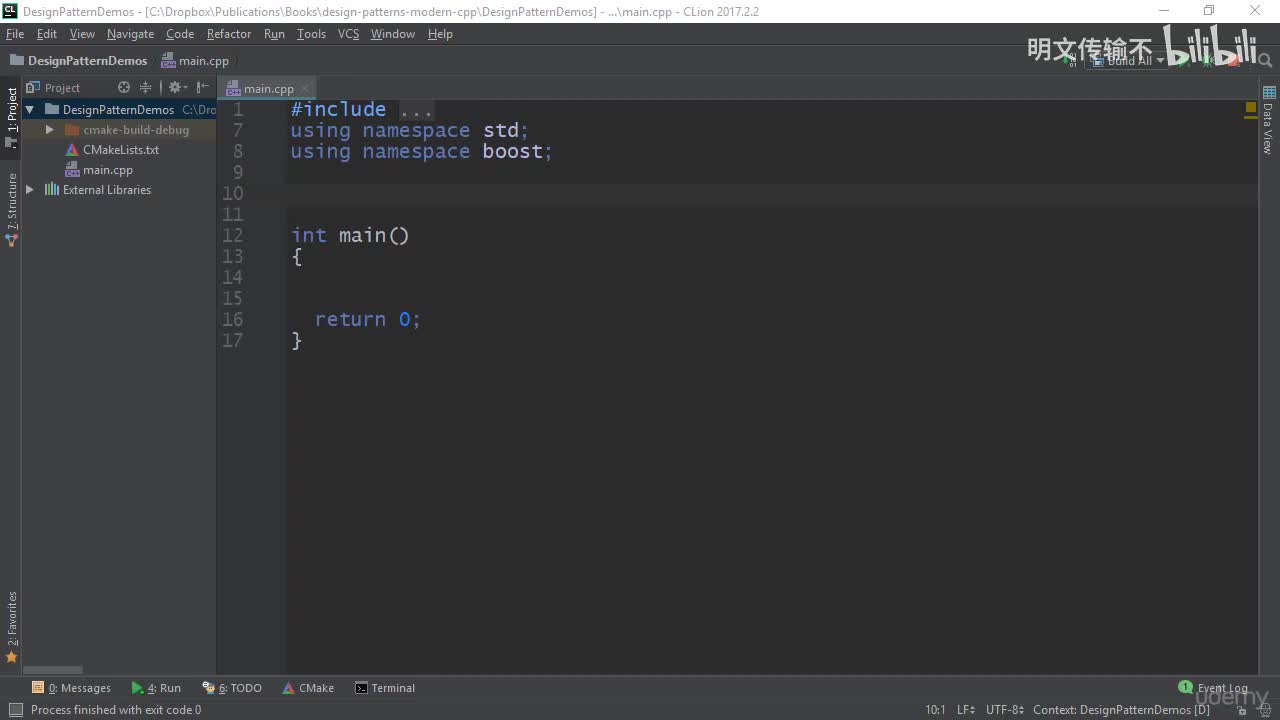The image size is (1280, 720).
Task: Open the Messages tool window
Action: pos(71,688)
